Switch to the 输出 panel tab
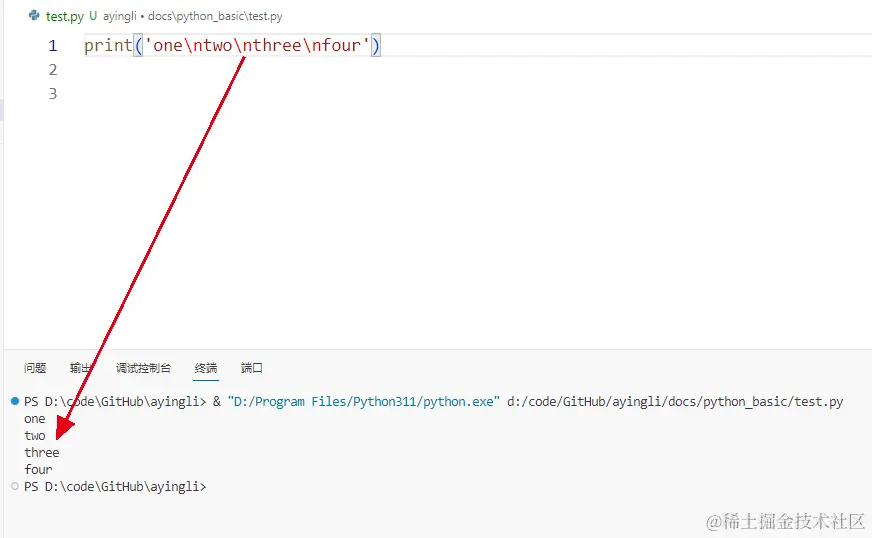Screen dimensions: 872x538 click(x=81, y=368)
